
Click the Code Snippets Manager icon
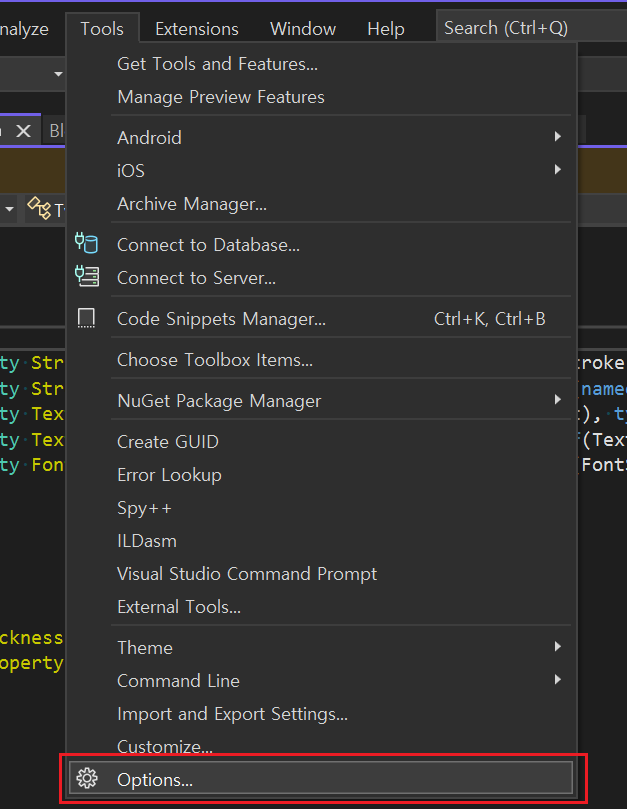click(86, 318)
